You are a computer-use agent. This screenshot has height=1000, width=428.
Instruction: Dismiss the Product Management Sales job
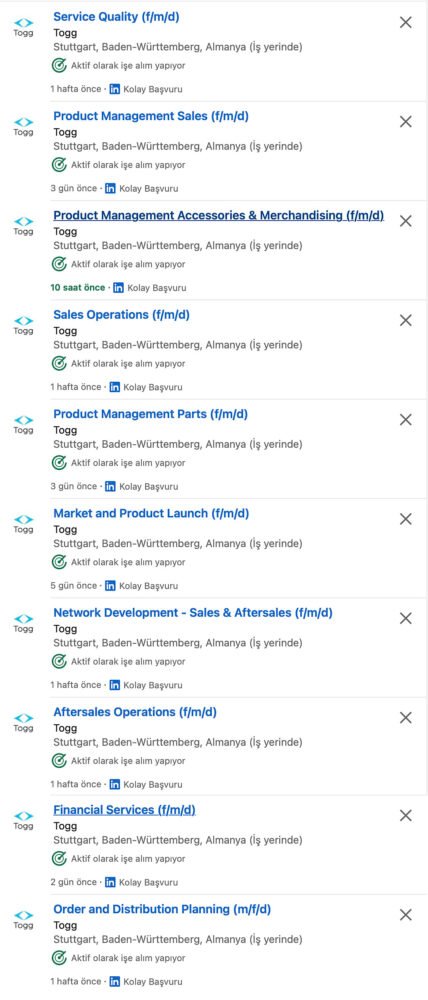click(405, 122)
